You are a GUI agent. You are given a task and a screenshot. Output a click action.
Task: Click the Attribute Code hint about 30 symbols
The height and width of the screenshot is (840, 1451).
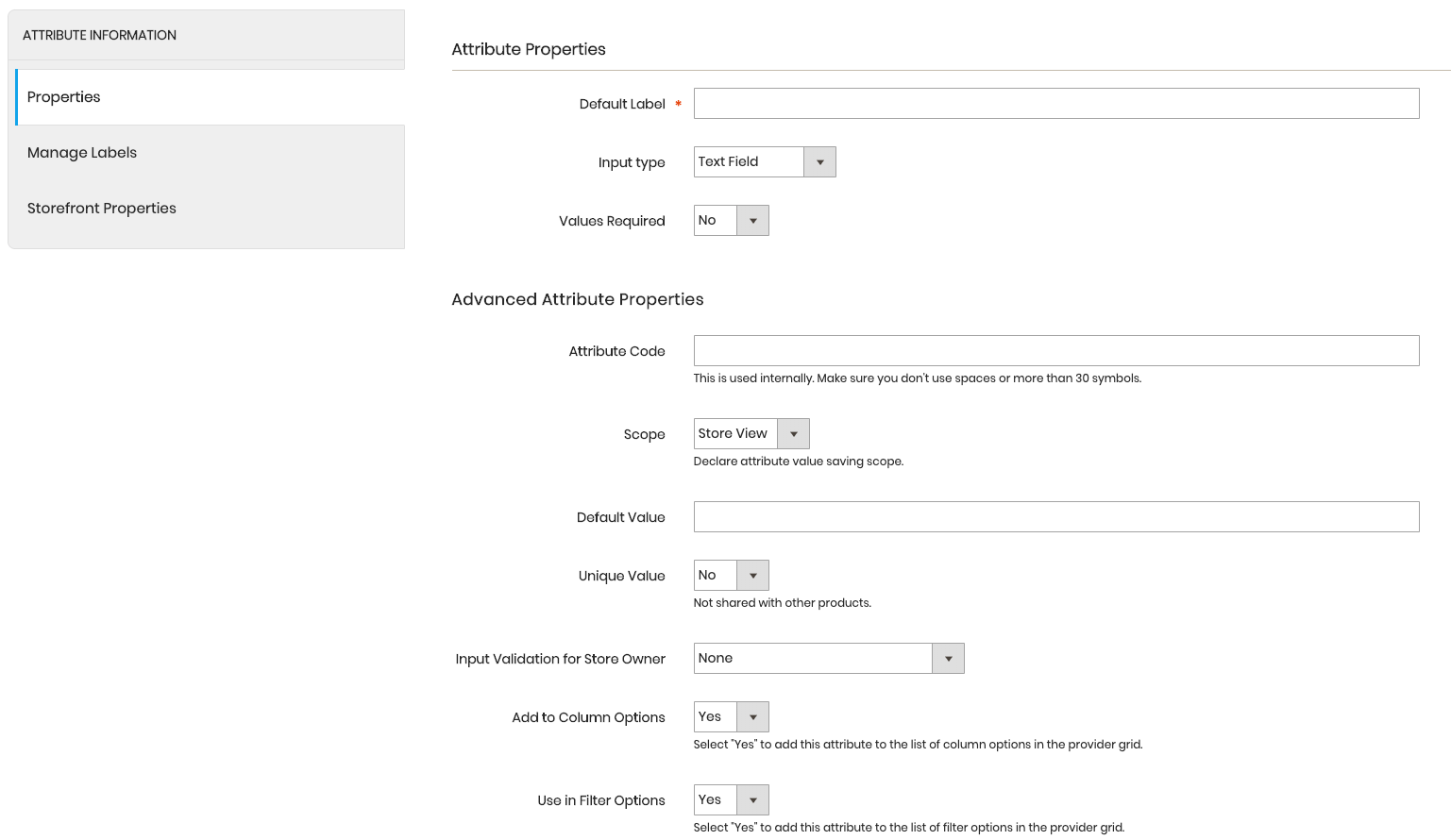coord(918,378)
